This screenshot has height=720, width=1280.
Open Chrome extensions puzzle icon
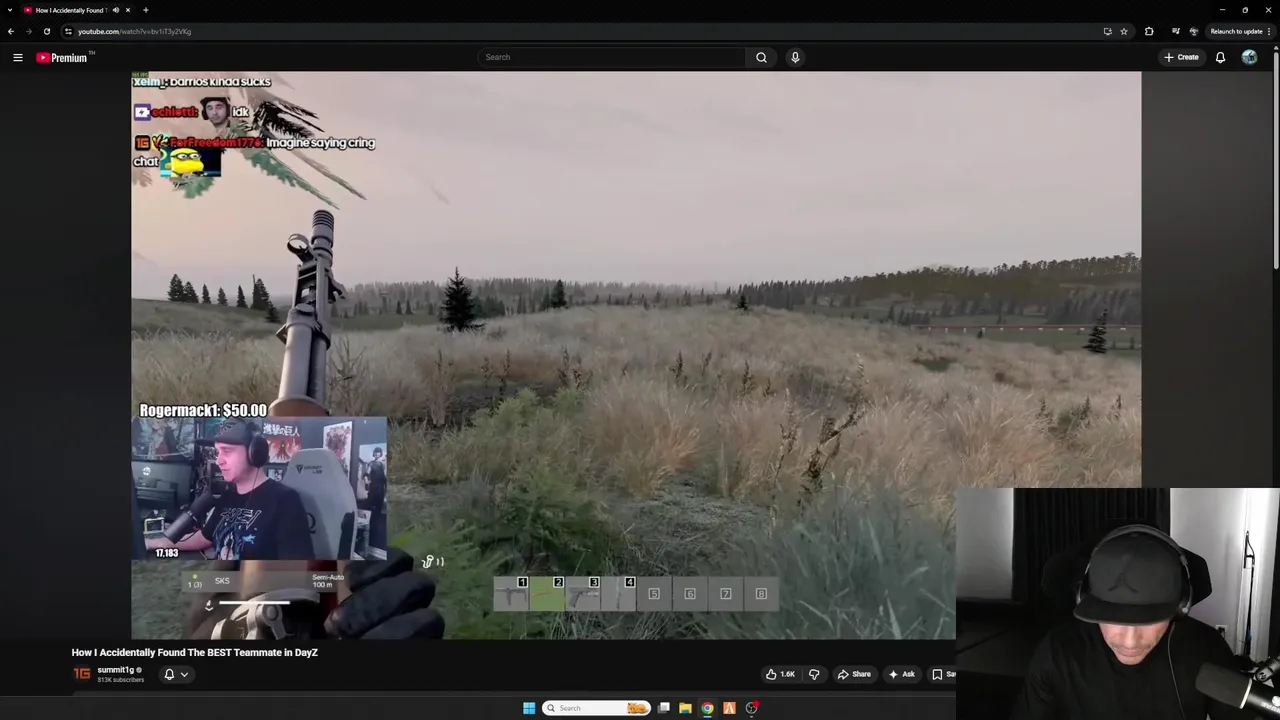click(1149, 31)
